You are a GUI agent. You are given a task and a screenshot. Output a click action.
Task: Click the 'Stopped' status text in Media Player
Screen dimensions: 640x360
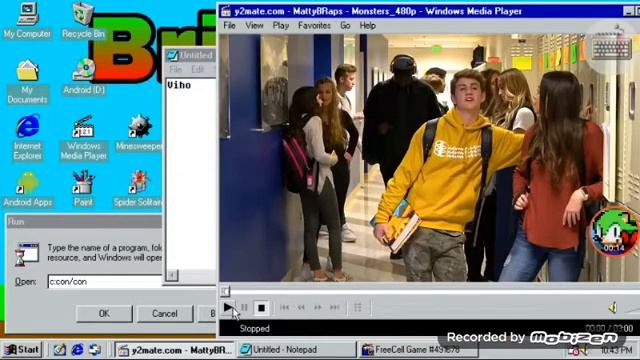click(x=254, y=329)
